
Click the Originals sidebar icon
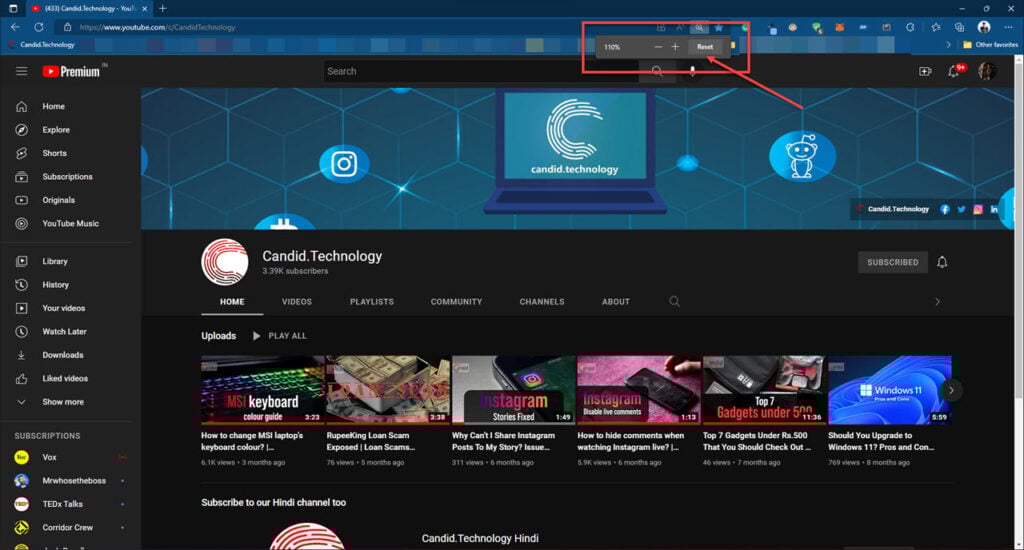point(22,201)
